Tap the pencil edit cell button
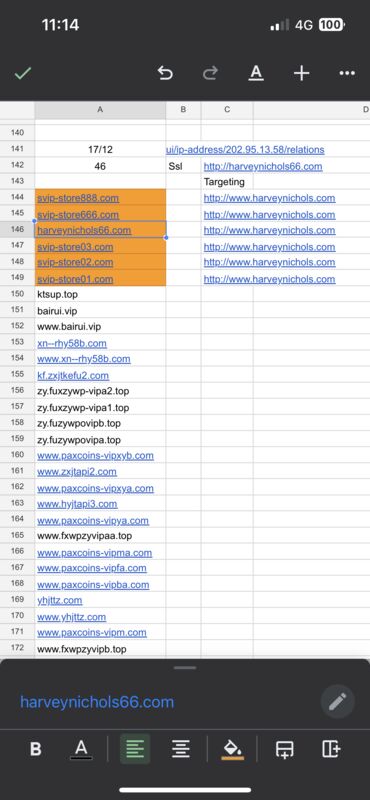Viewport: 370px width, 800px height. tap(337, 702)
